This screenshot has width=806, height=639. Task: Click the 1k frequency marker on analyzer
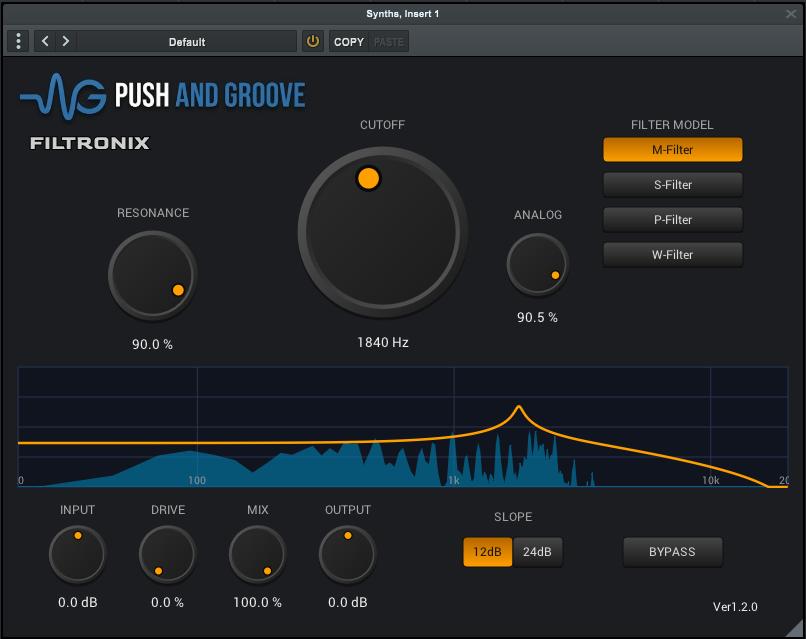(x=453, y=480)
